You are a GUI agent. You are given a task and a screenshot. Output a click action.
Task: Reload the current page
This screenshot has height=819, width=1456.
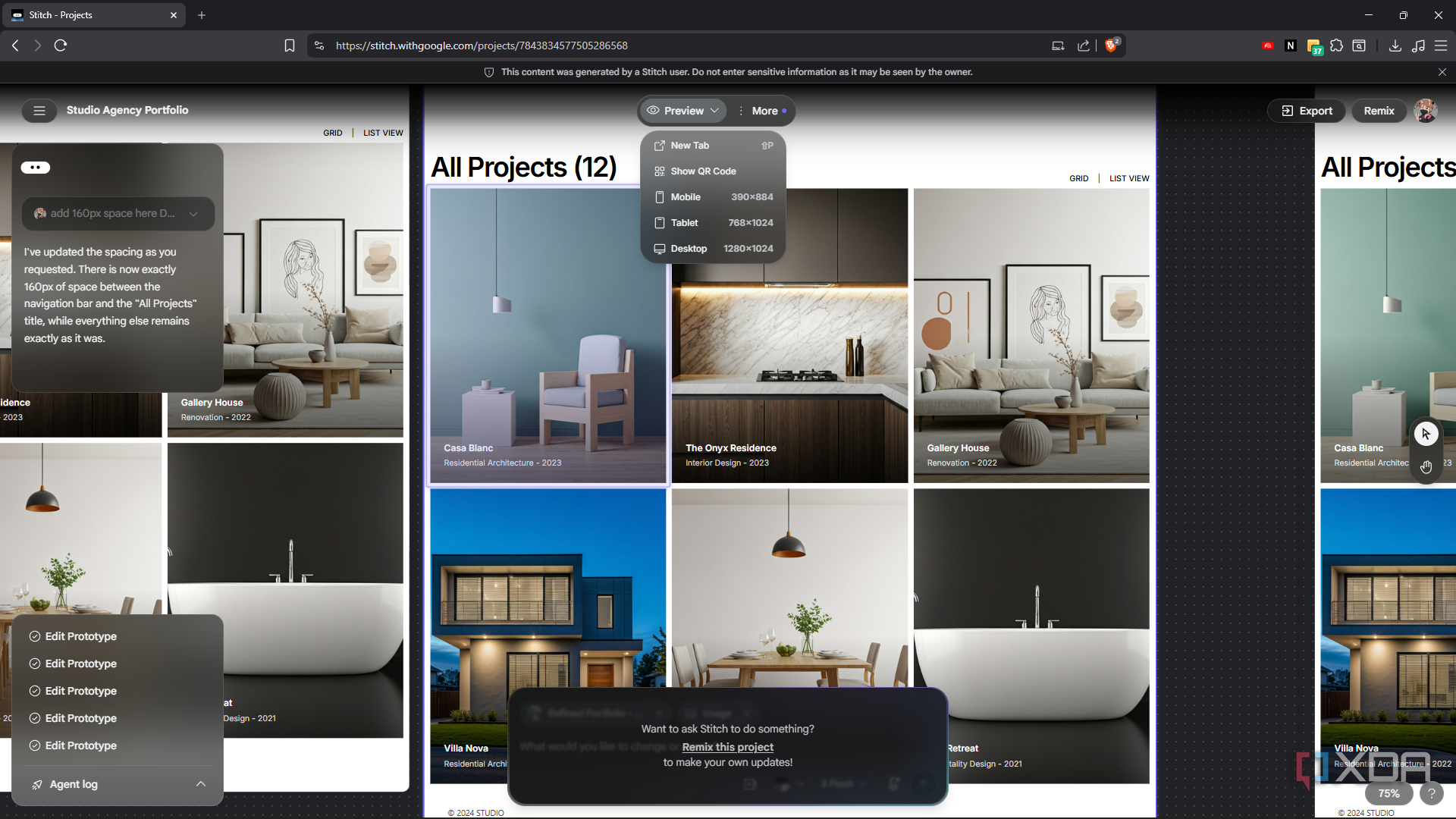pyautogui.click(x=61, y=45)
